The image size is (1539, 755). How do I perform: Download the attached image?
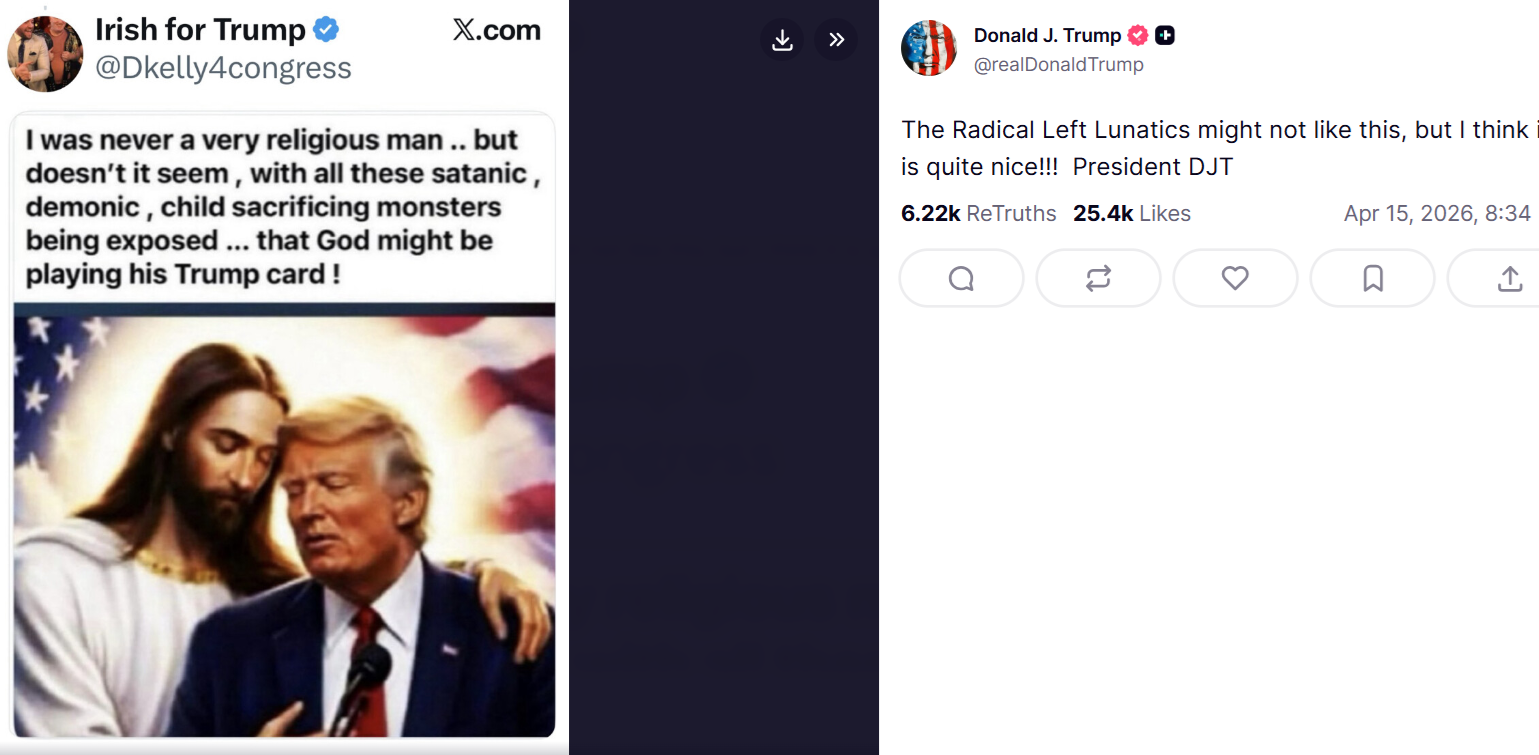point(782,40)
